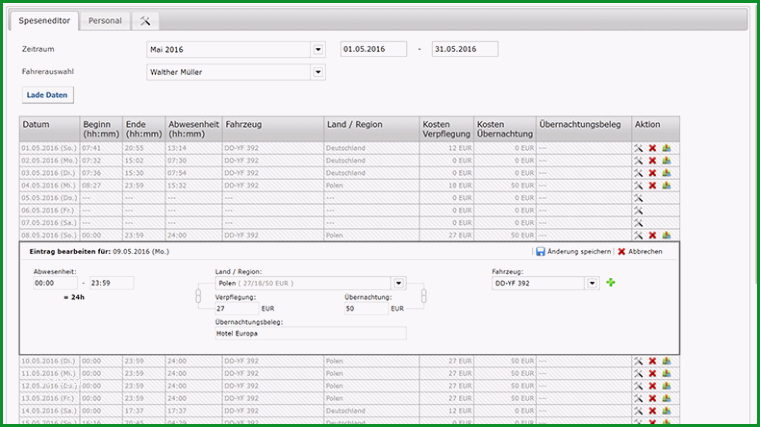This screenshot has height=427, width=760.
Task: Delete the 10.05.2016 entry
Action: [x=652, y=361]
